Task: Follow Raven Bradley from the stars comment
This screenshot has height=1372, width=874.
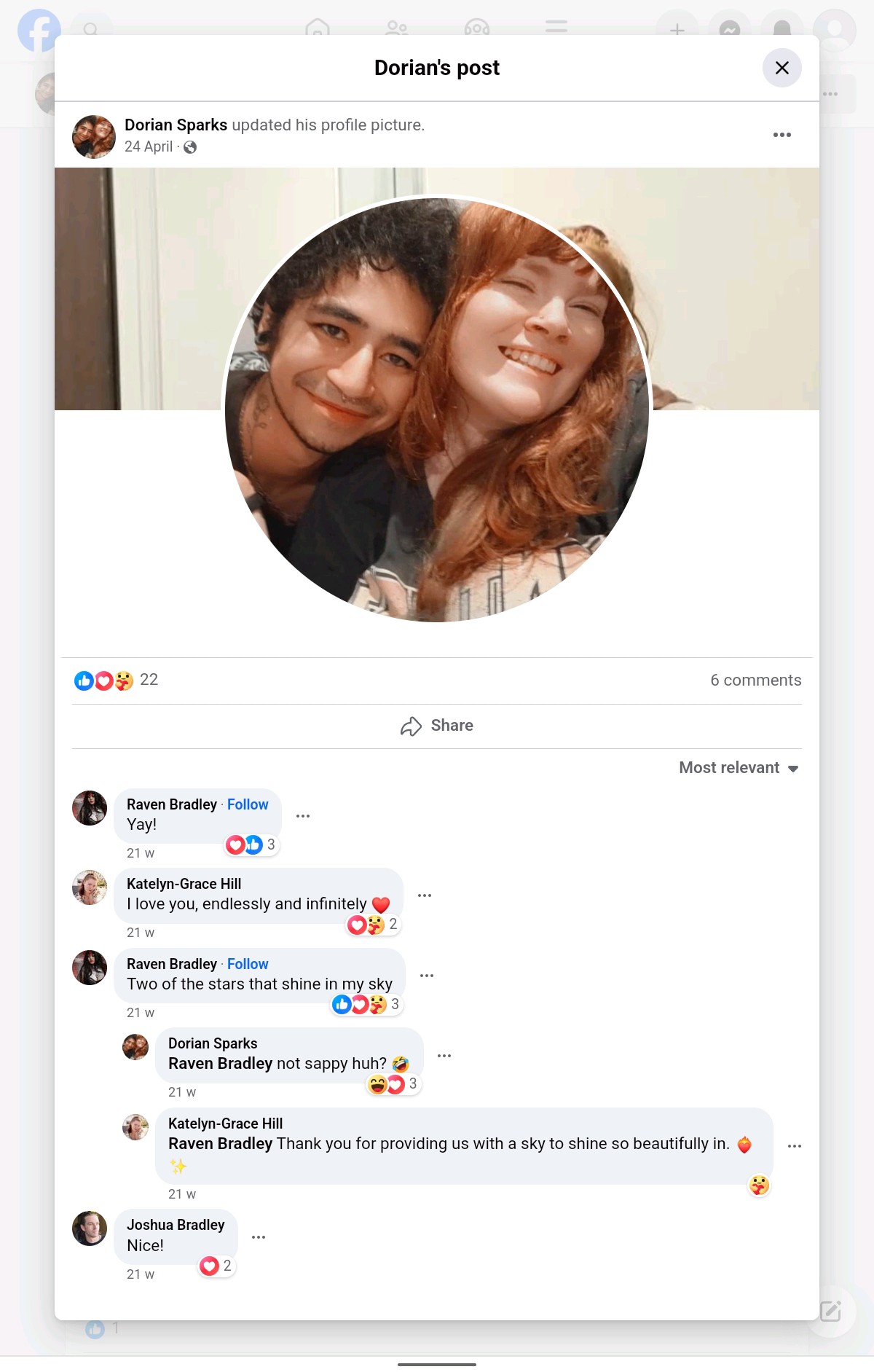Action: click(x=248, y=964)
